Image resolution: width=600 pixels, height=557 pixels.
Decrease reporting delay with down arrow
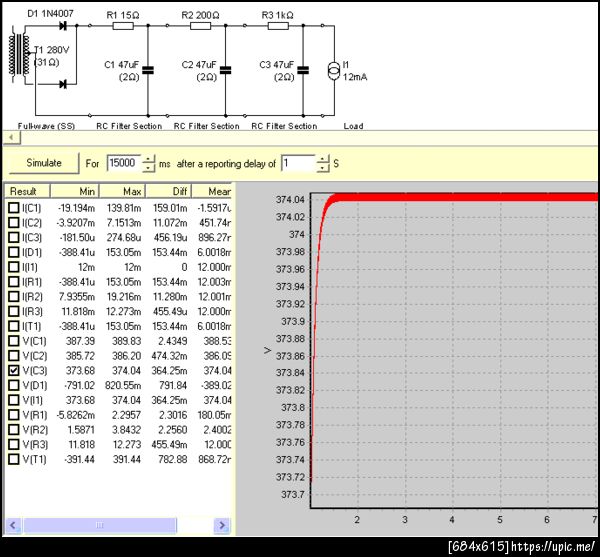[323, 168]
